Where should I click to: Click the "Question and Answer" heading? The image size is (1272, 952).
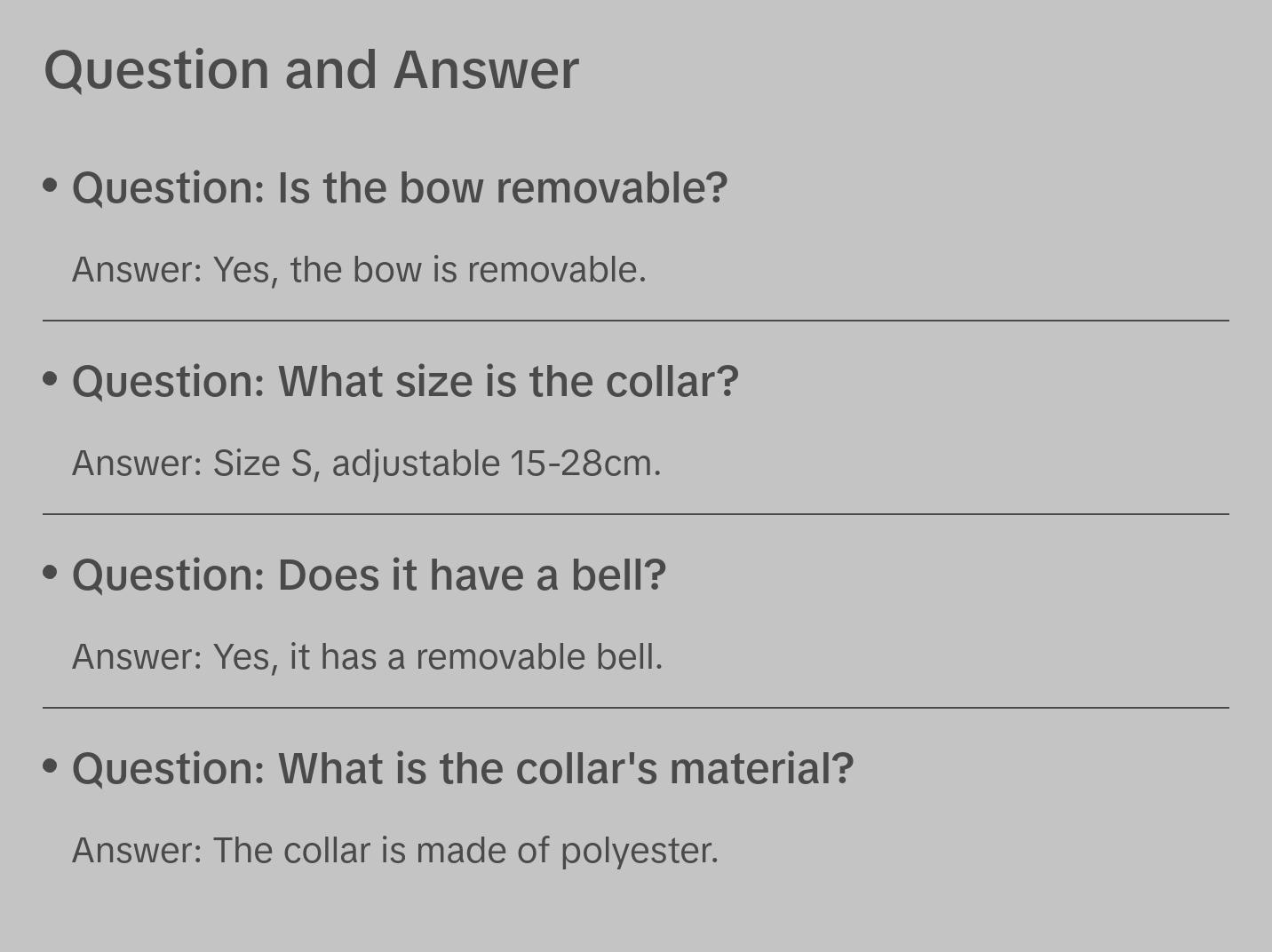click(x=311, y=69)
